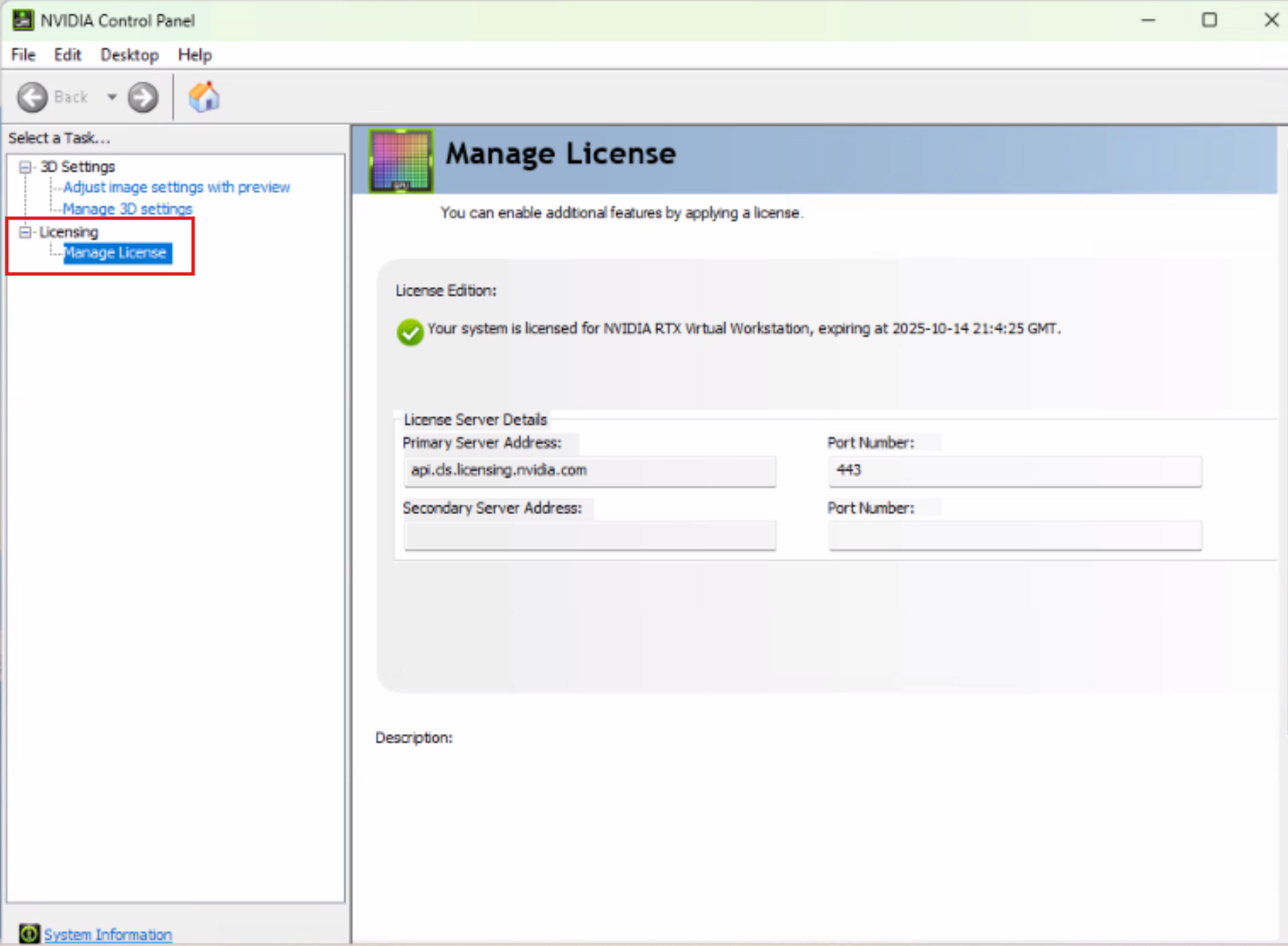Select Manage 3D settings task
The width and height of the screenshot is (1288, 946).
(x=127, y=209)
